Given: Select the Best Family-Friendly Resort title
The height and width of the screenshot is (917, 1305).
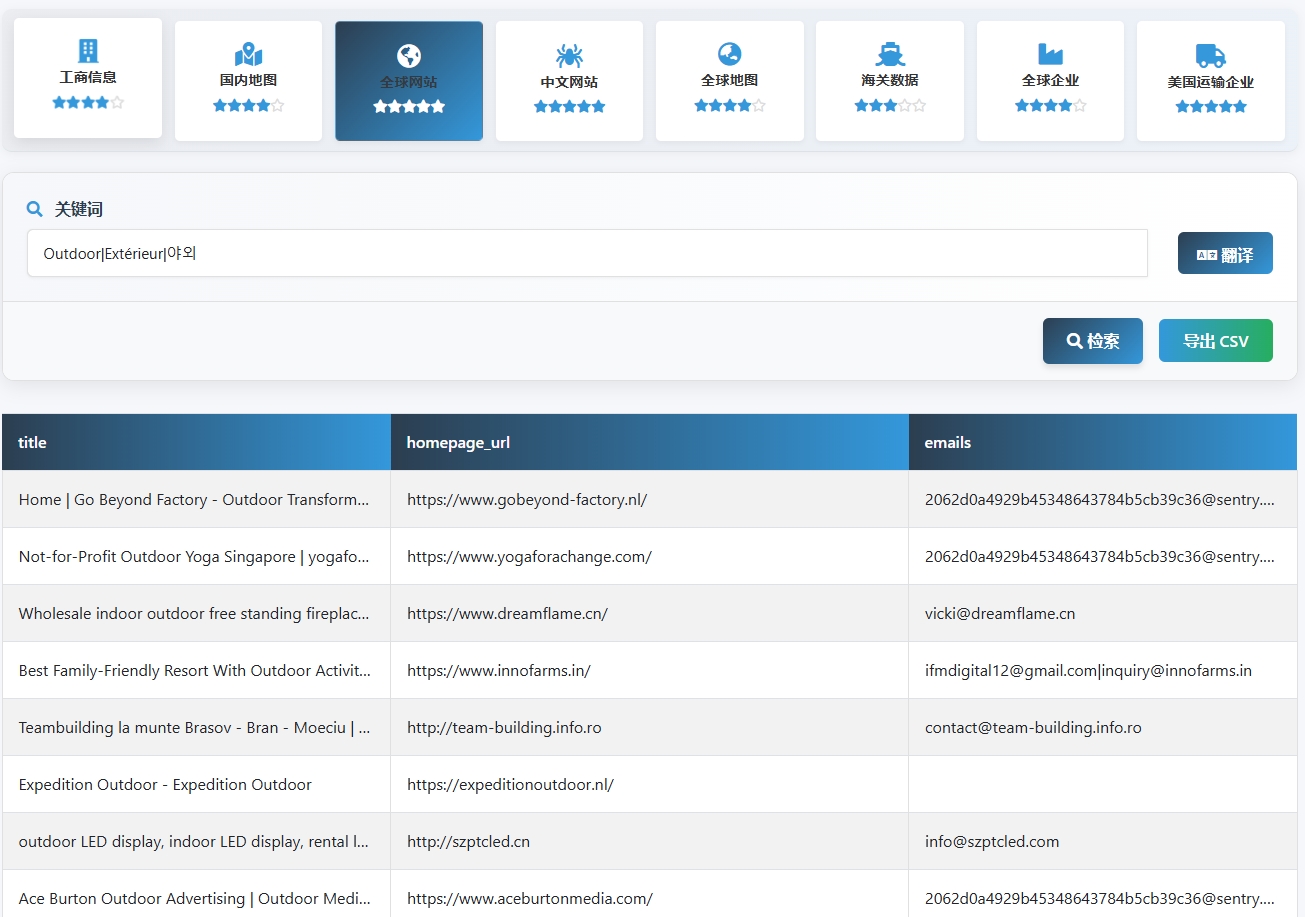Looking at the screenshot, I should tap(196, 670).
